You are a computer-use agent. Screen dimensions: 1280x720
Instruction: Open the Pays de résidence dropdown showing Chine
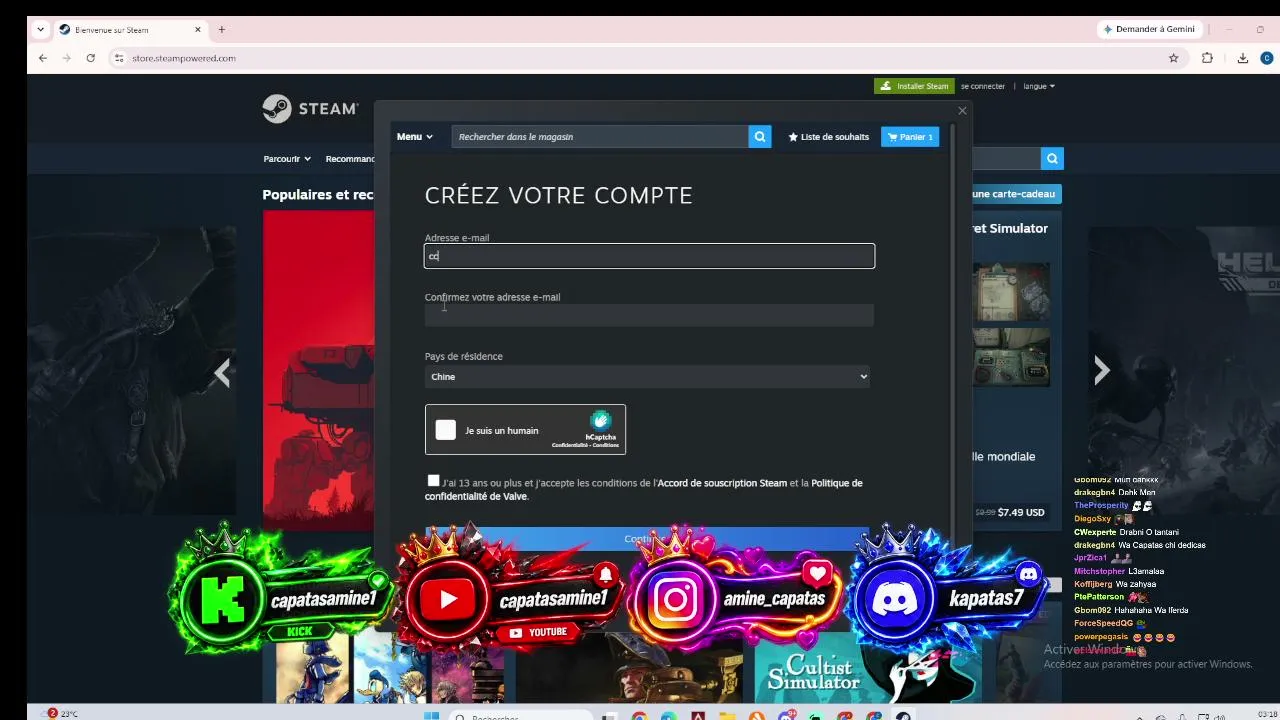(x=648, y=377)
